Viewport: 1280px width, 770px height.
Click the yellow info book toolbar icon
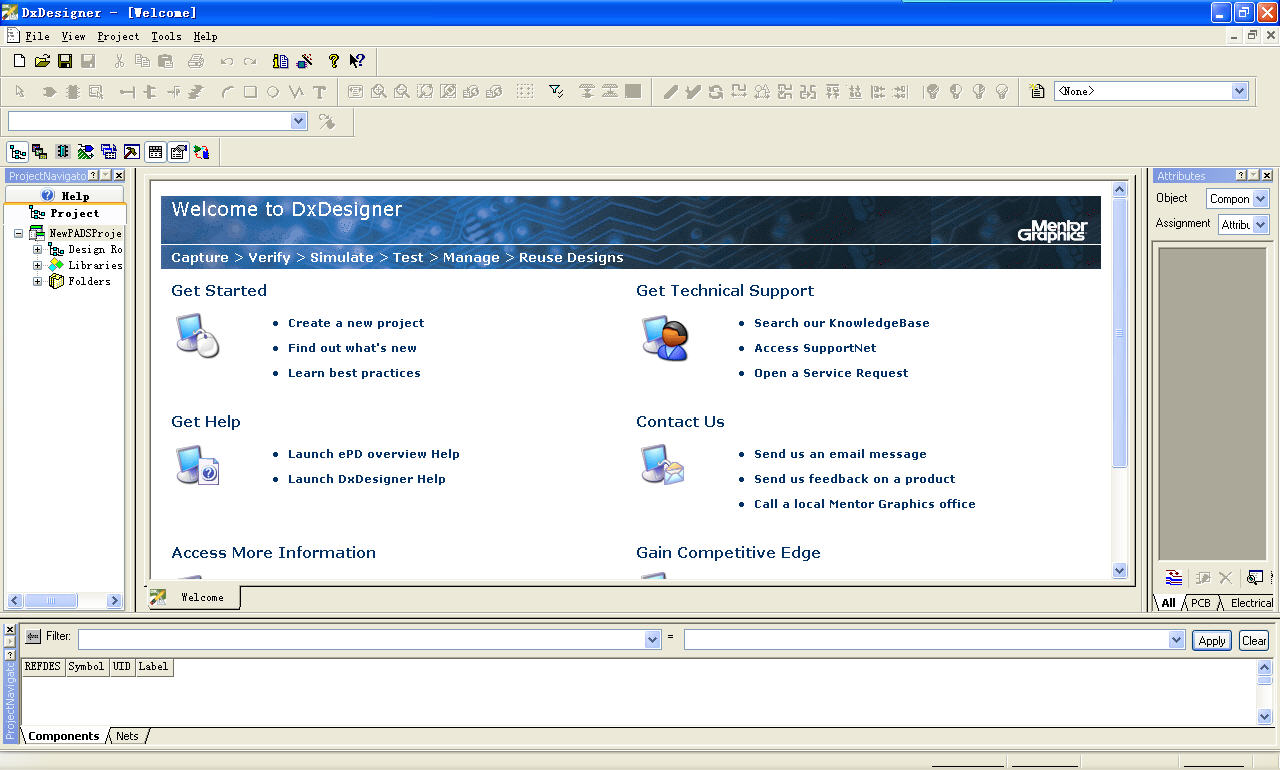click(x=280, y=61)
